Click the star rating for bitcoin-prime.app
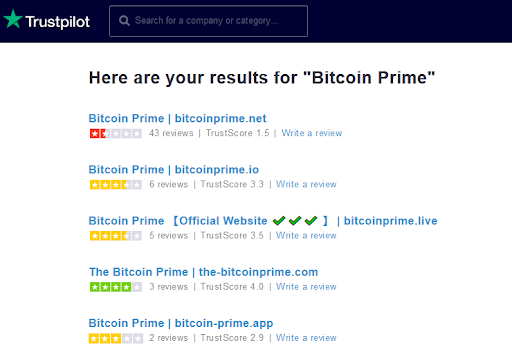This screenshot has width=512, height=363. point(116,339)
